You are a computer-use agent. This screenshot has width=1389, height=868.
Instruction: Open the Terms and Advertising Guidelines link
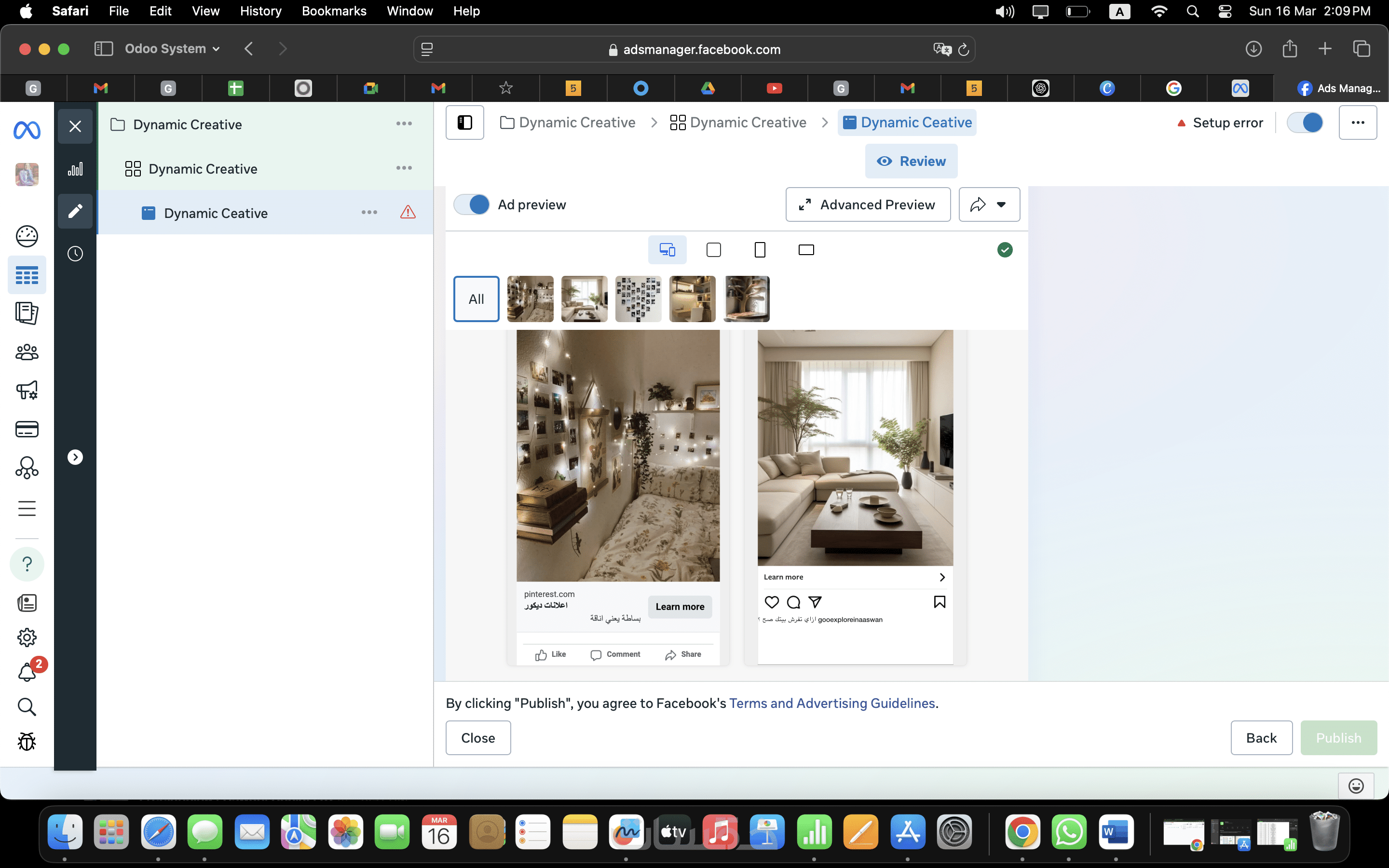tap(831, 703)
